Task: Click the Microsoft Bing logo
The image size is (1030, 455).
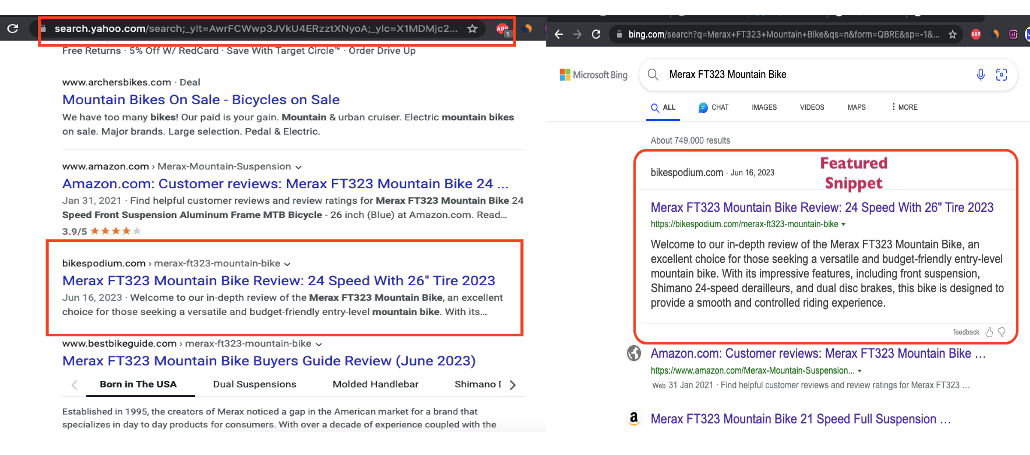Action: coord(594,75)
